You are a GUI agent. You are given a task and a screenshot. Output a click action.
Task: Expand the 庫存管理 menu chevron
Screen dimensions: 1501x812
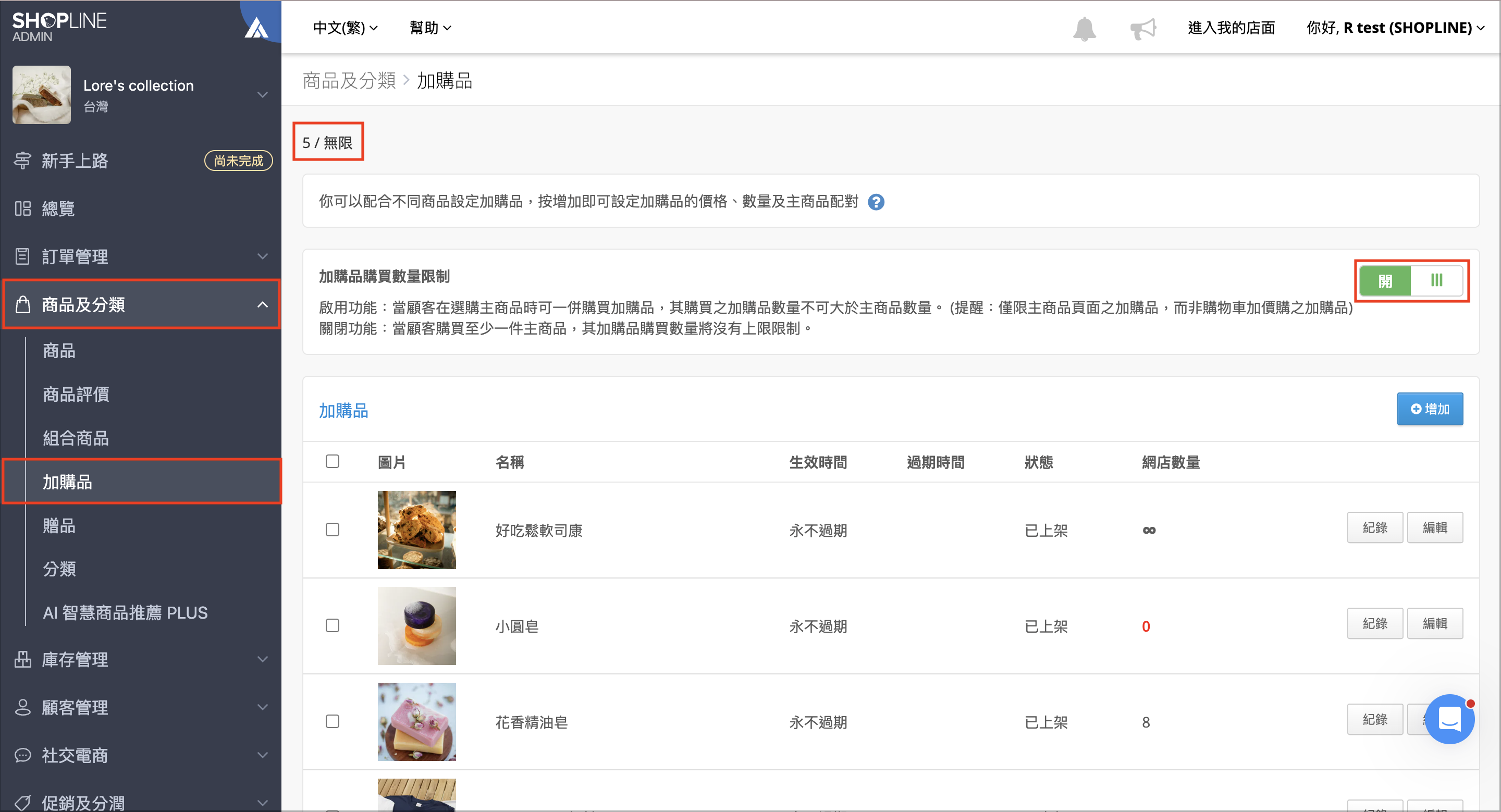263,659
